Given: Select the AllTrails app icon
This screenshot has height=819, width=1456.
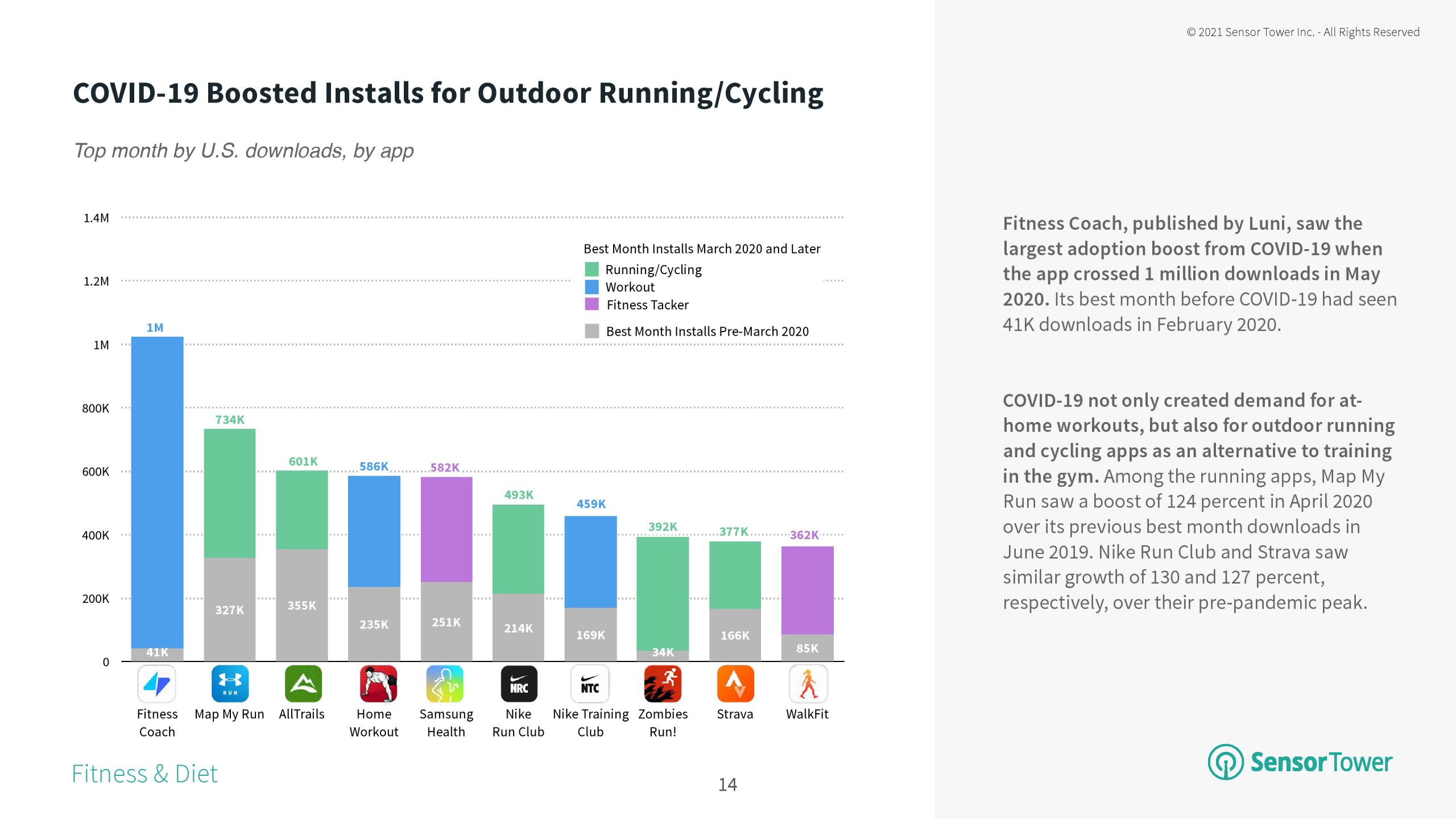Looking at the screenshot, I should (x=303, y=684).
